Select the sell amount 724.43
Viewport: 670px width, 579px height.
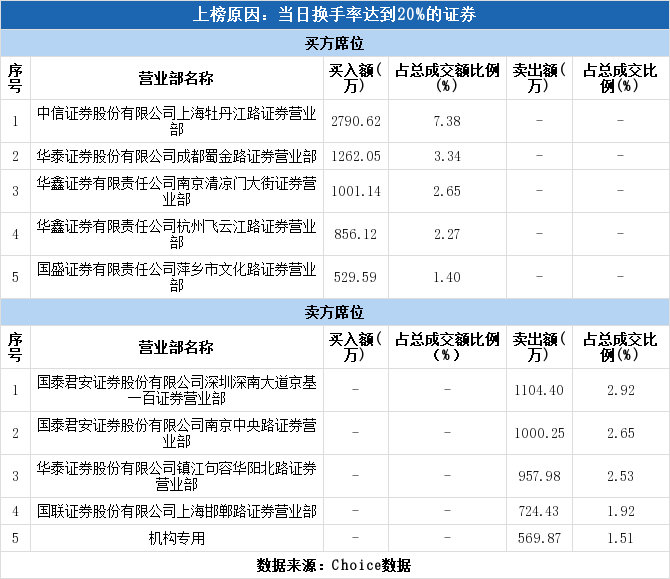coord(539,511)
